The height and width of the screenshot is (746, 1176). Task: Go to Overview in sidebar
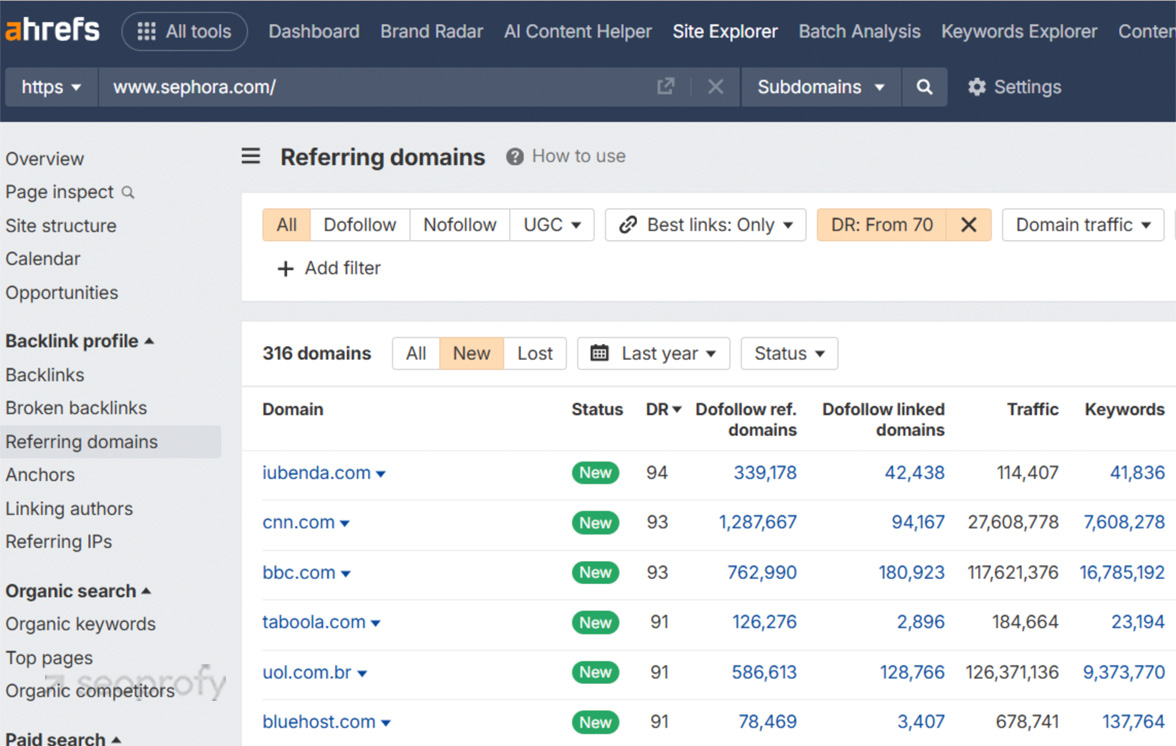pos(44,159)
